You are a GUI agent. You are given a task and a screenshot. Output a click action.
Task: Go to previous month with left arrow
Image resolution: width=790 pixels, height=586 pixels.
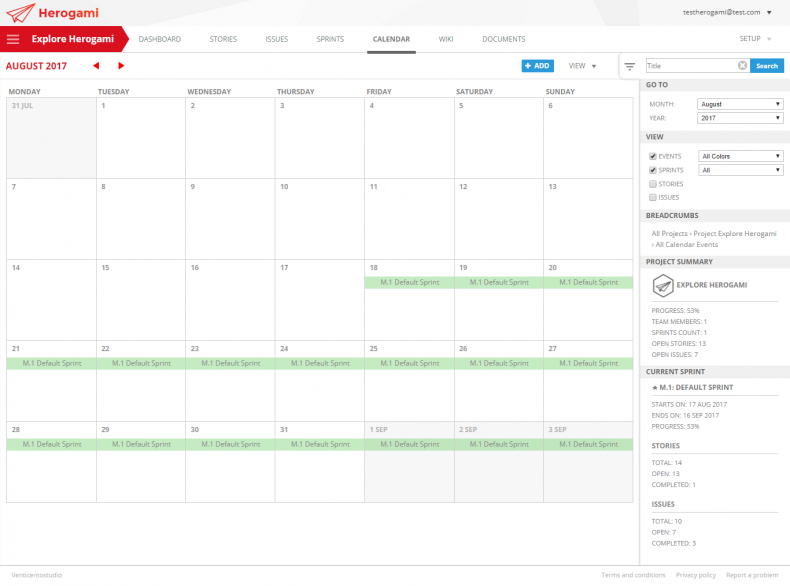(96, 66)
